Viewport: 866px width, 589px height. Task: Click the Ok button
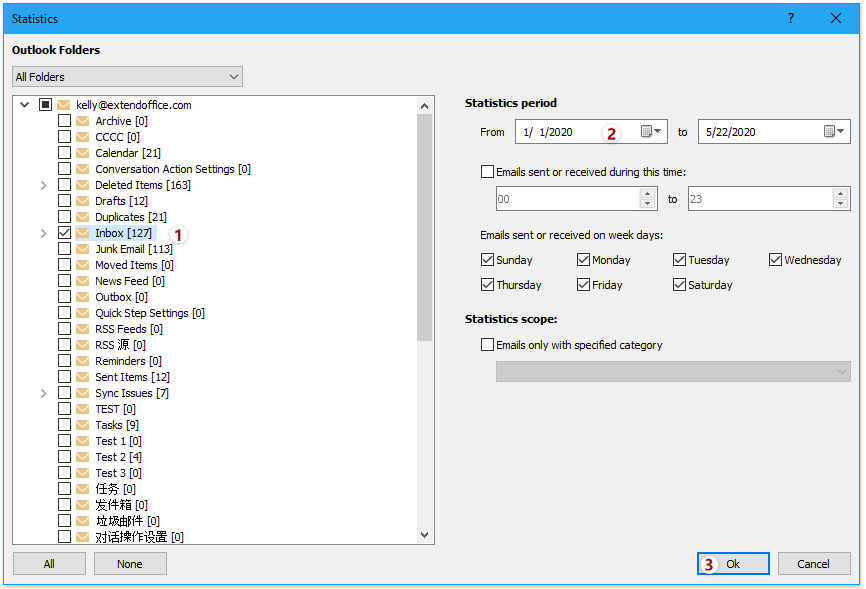pos(733,563)
